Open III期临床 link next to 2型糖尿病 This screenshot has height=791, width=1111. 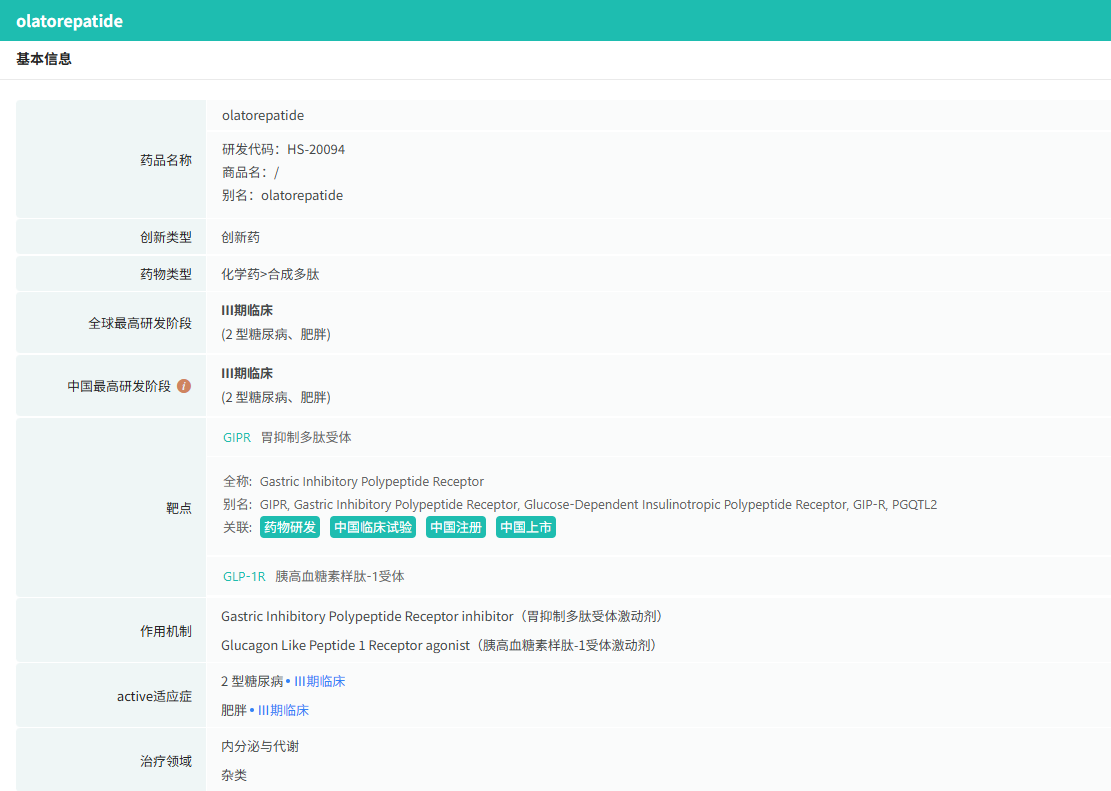click(x=319, y=681)
